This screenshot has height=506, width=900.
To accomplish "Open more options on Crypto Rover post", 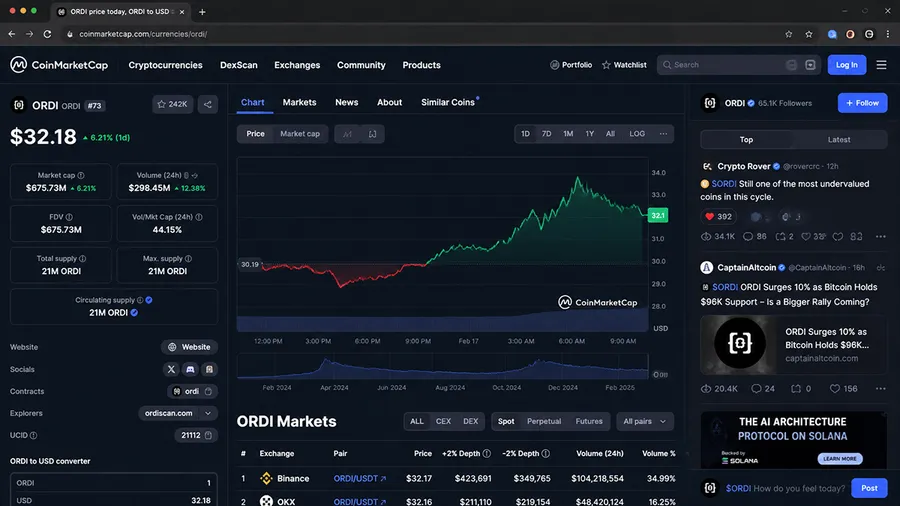I will (x=880, y=236).
